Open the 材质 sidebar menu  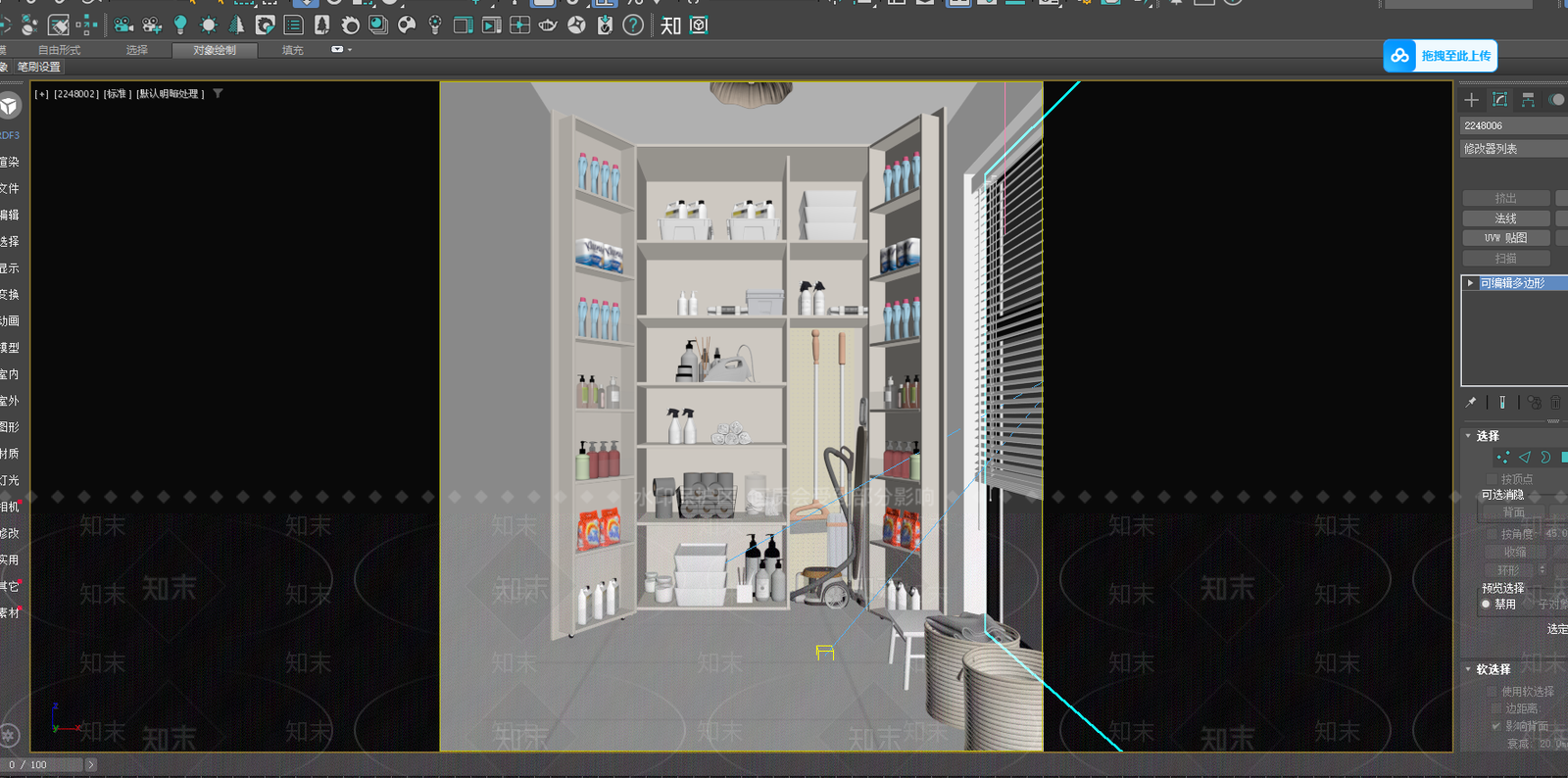[x=9, y=454]
